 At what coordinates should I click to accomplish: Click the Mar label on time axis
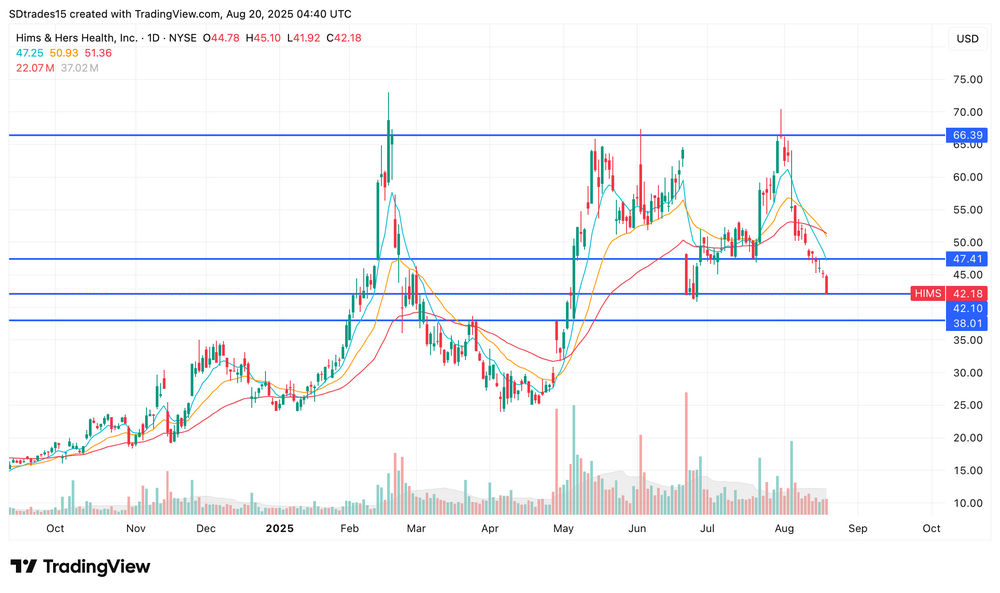click(x=416, y=528)
